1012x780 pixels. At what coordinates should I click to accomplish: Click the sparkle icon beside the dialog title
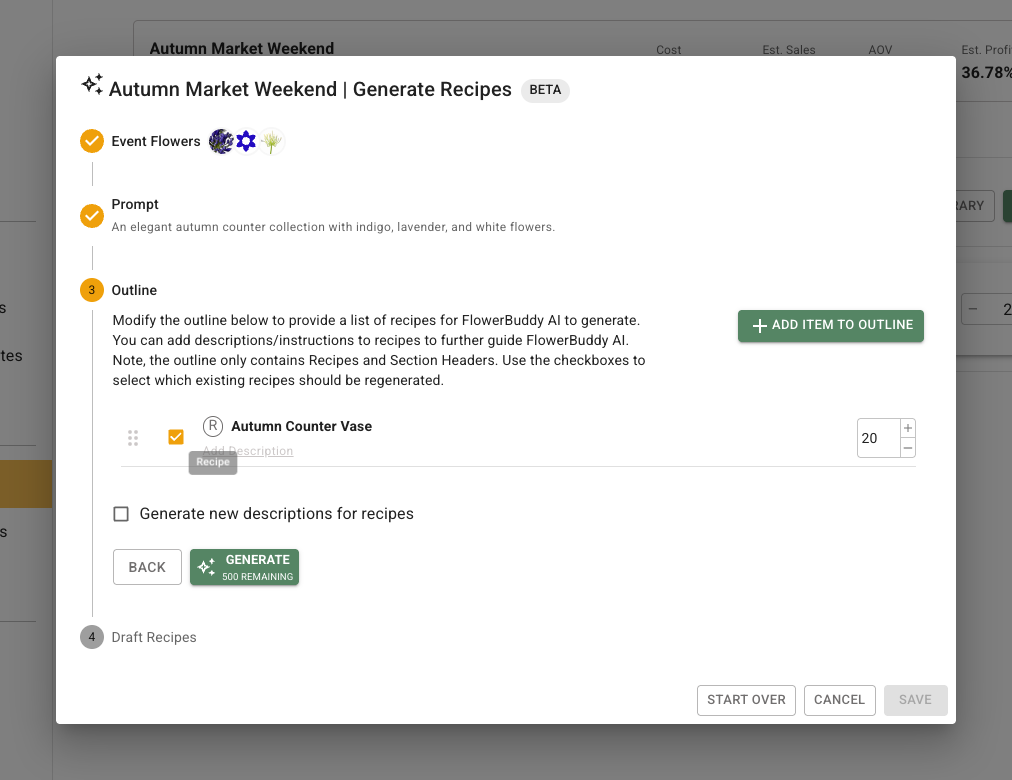point(92,85)
